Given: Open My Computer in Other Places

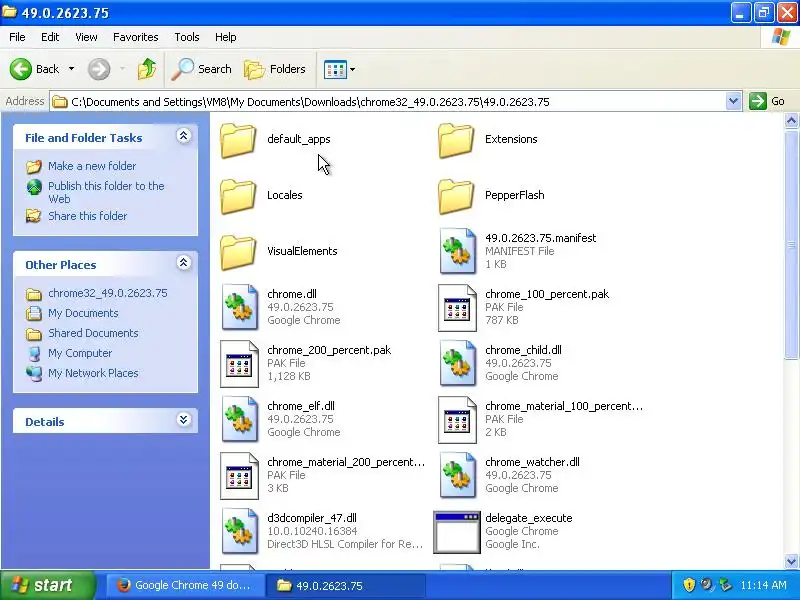Looking at the screenshot, I should click(x=80, y=353).
